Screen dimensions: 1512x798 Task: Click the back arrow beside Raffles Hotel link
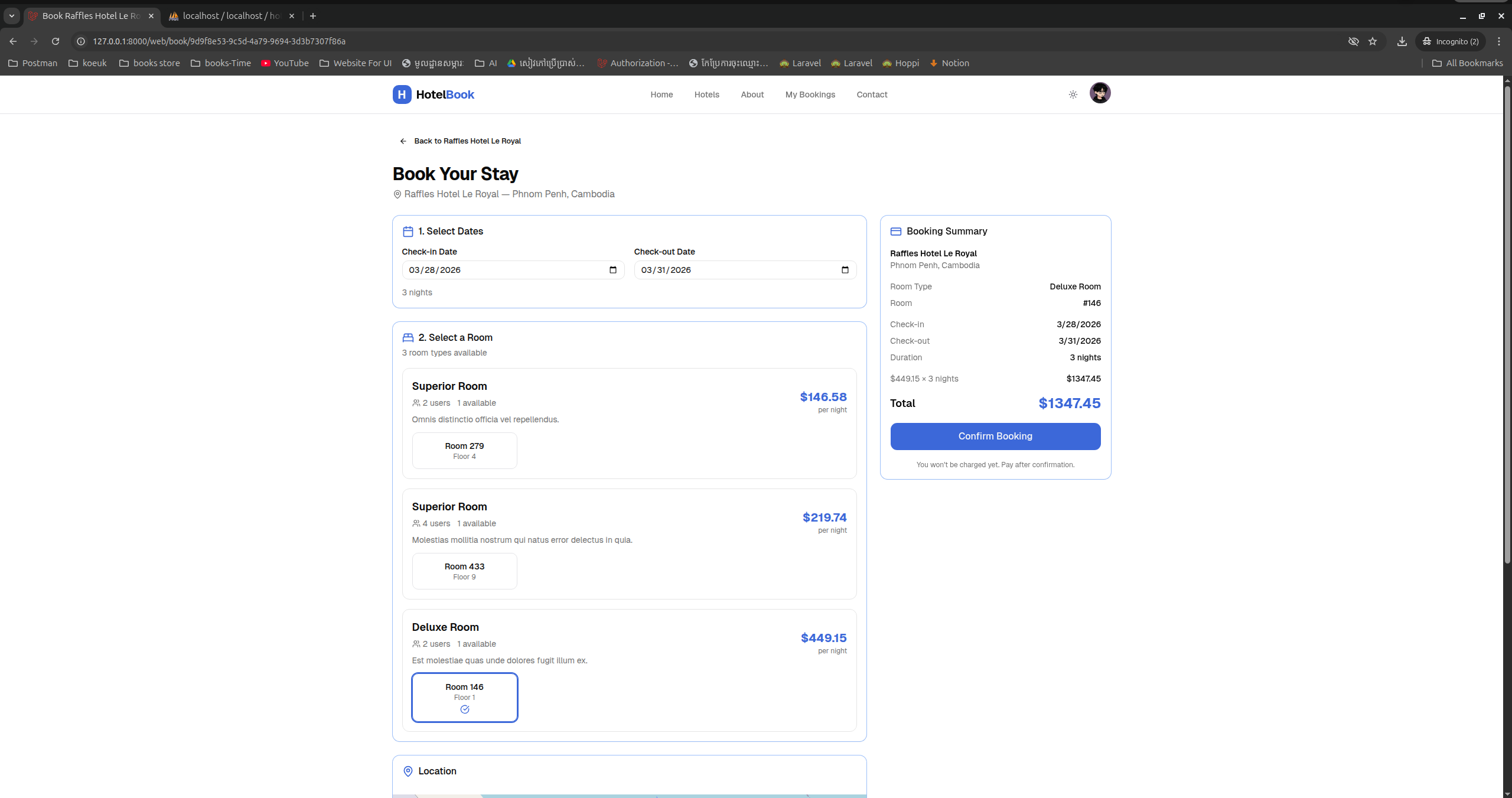[x=403, y=141]
